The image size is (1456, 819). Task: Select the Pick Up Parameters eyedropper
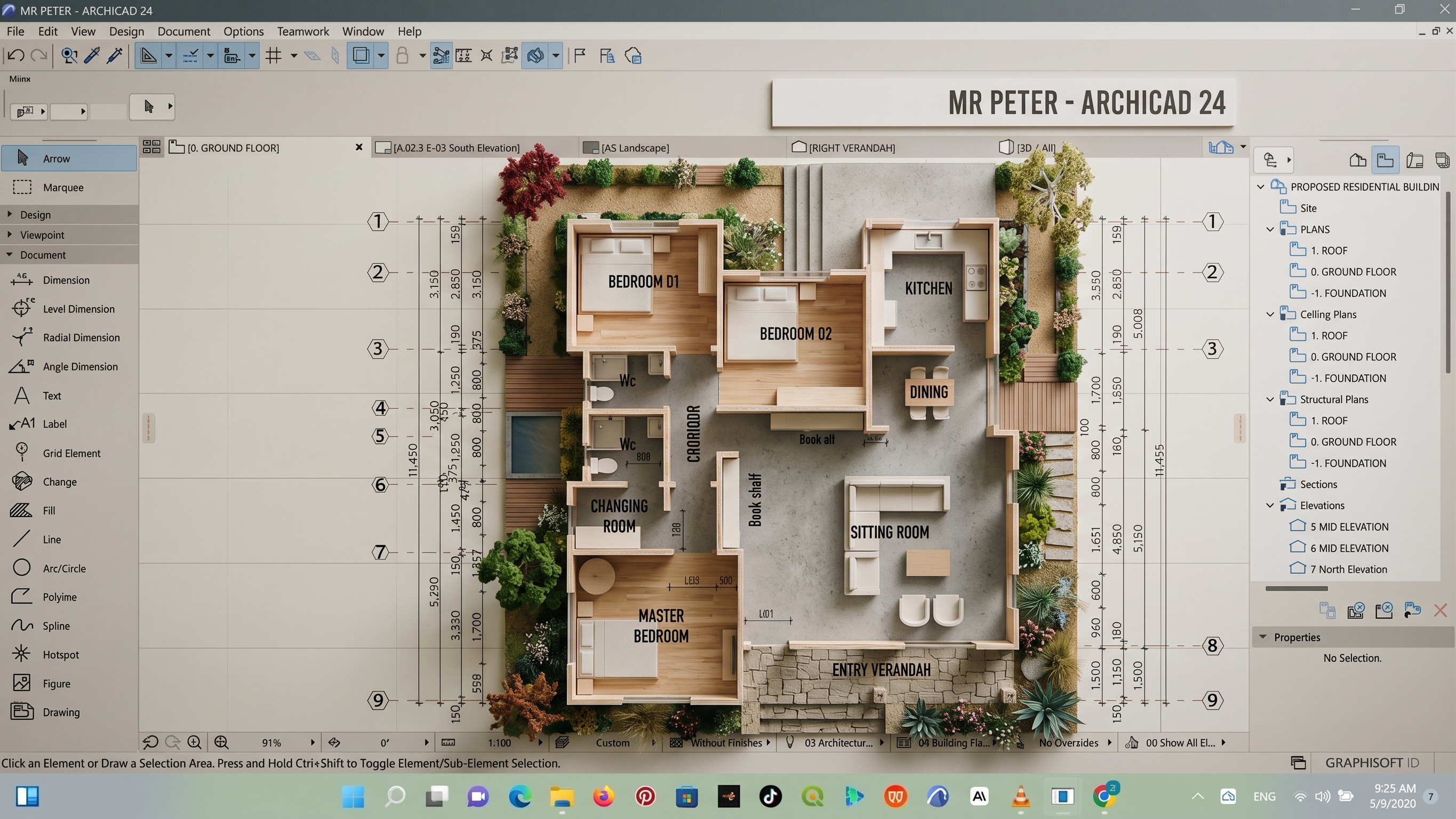[92, 55]
